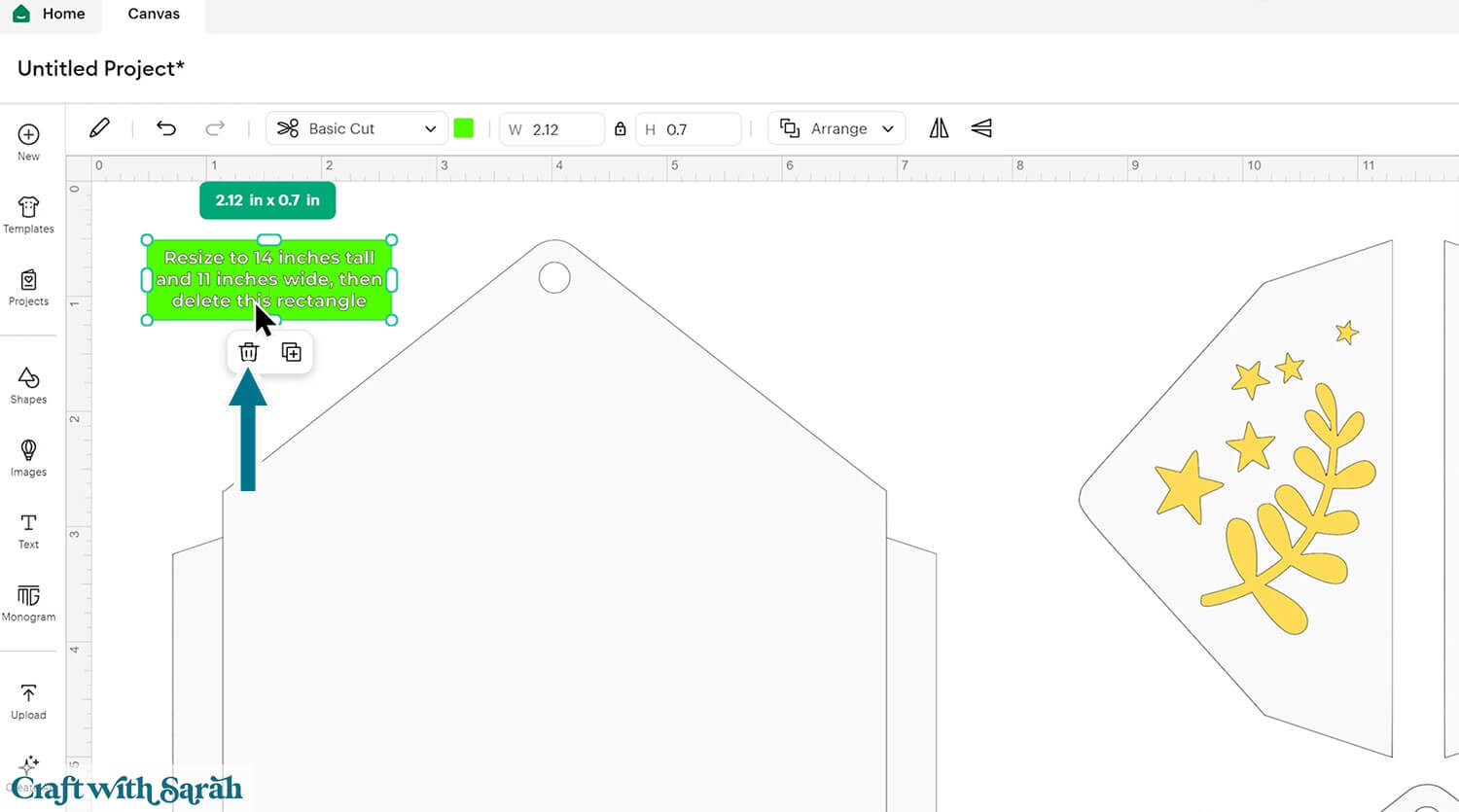Image resolution: width=1459 pixels, height=812 pixels.
Task: Flip the selection vertically
Action: 981,128
